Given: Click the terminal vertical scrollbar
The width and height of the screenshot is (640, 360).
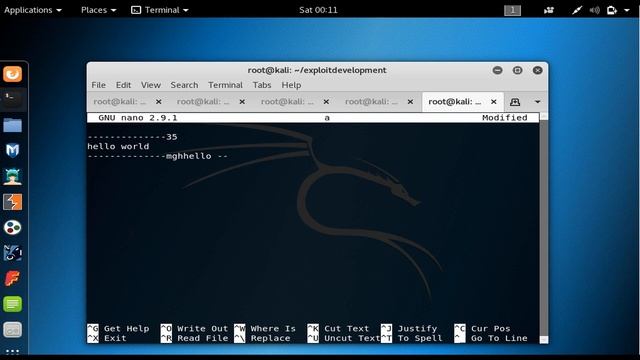Looking at the screenshot, I should click(544, 229).
